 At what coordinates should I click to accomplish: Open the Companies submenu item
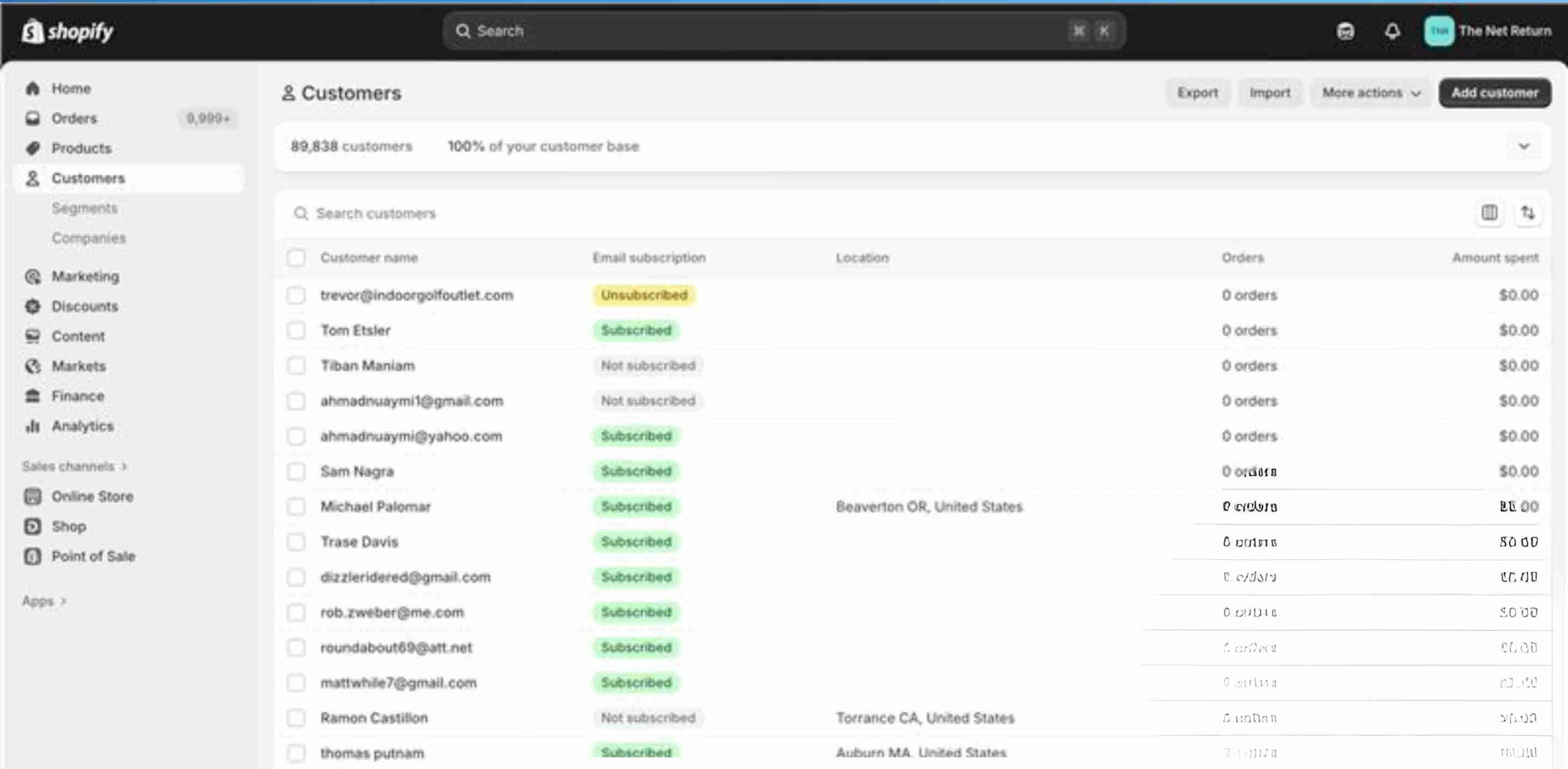(x=89, y=238)
